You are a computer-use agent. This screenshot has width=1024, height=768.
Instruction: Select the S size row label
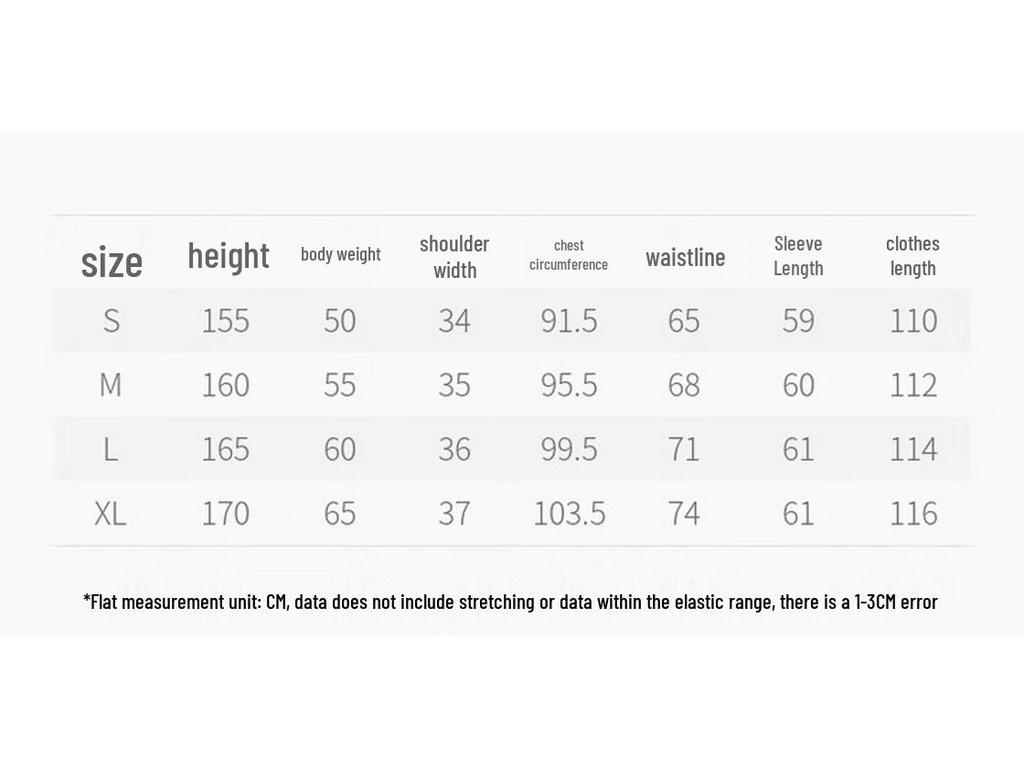(x=111, y=321)
